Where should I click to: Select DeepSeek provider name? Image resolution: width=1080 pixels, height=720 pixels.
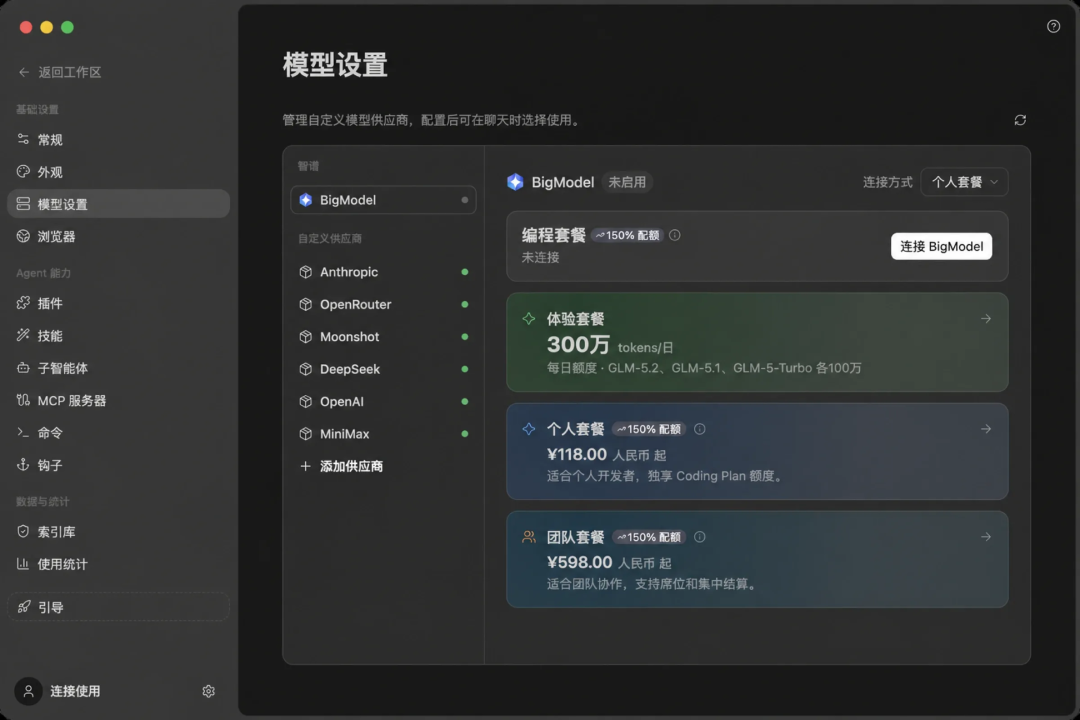350,369
